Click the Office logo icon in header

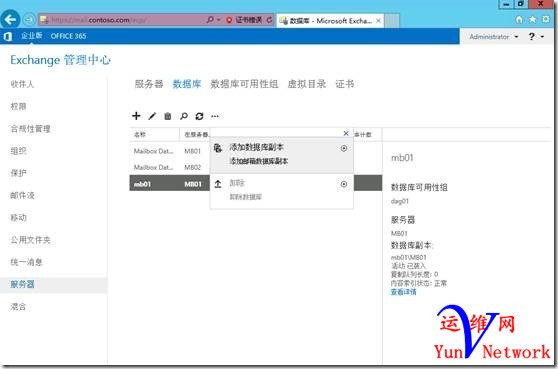(8, 36)
